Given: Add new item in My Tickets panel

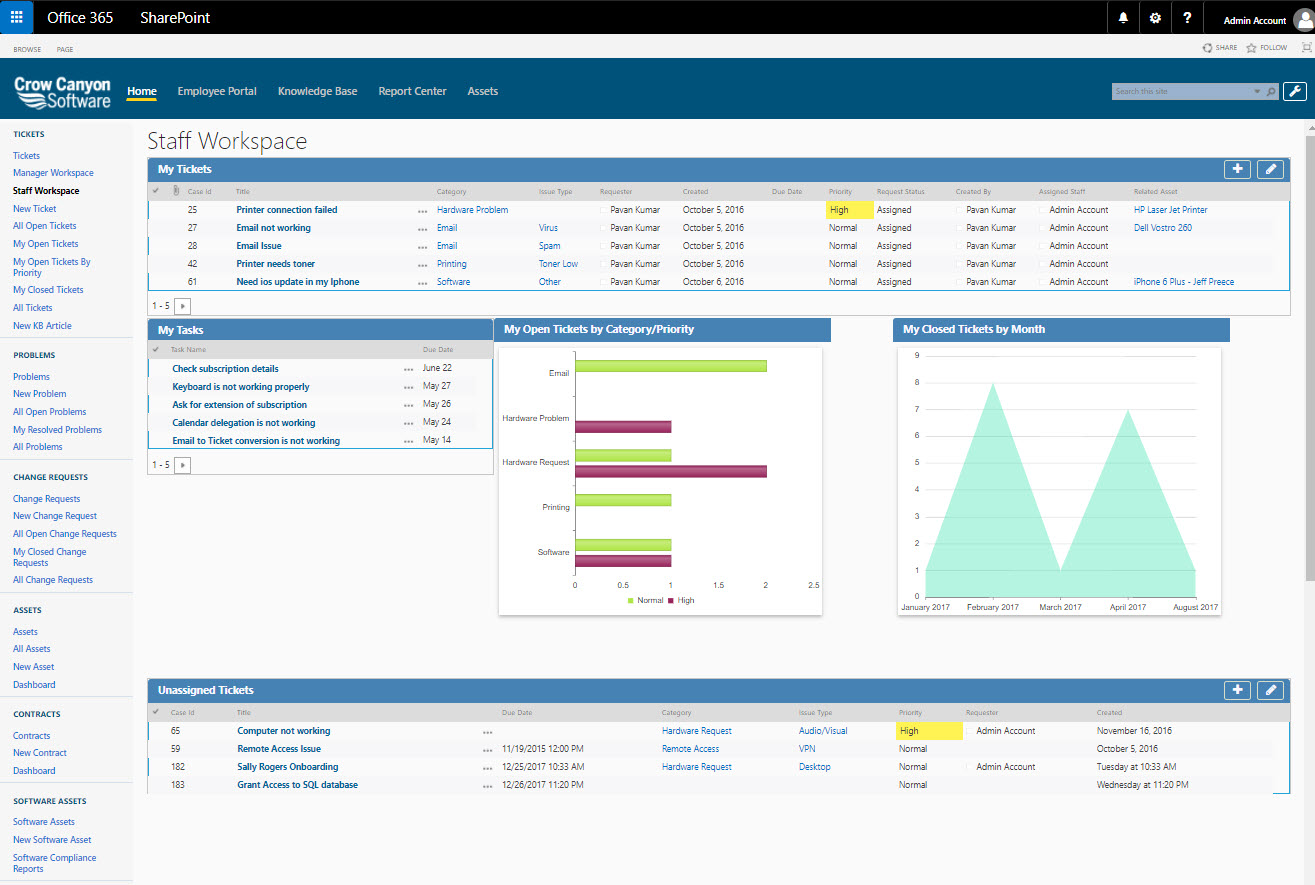Looking at the screenshot, I should pyautogui.click(x=1237, y=169).
